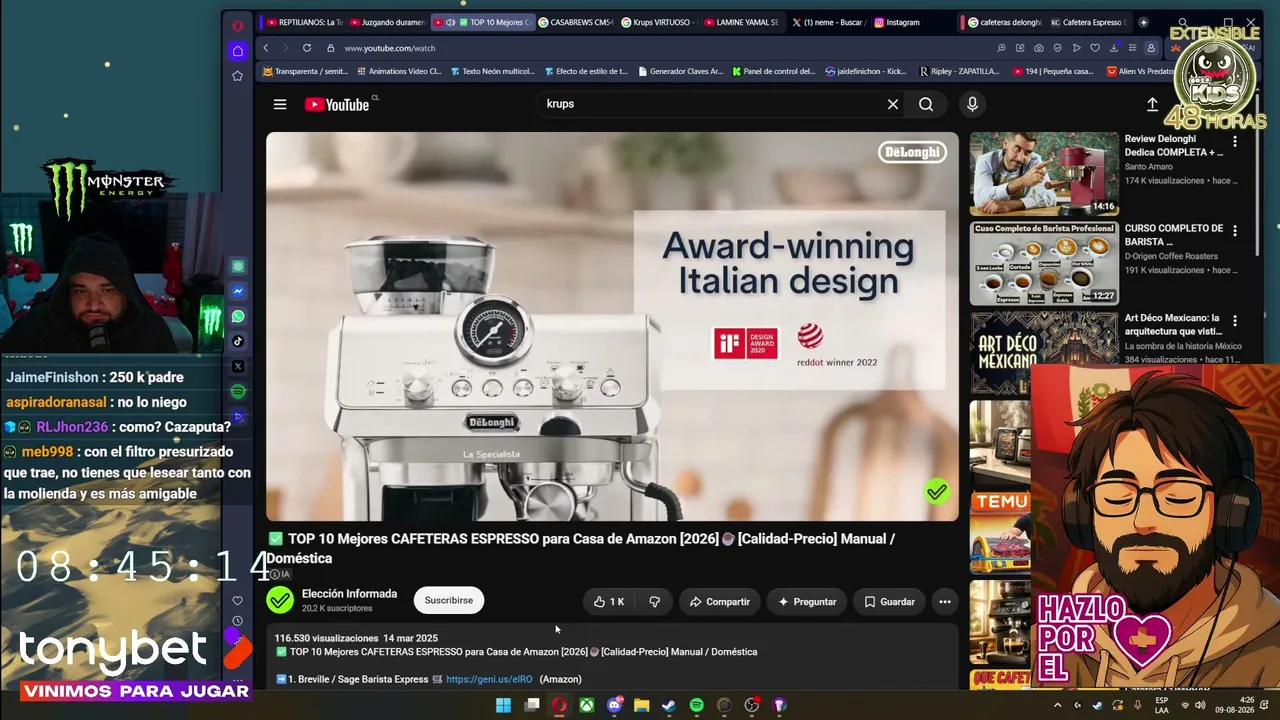Save video using Guardar button
This screenshot has height=720, width=1280.
point(890,601)
